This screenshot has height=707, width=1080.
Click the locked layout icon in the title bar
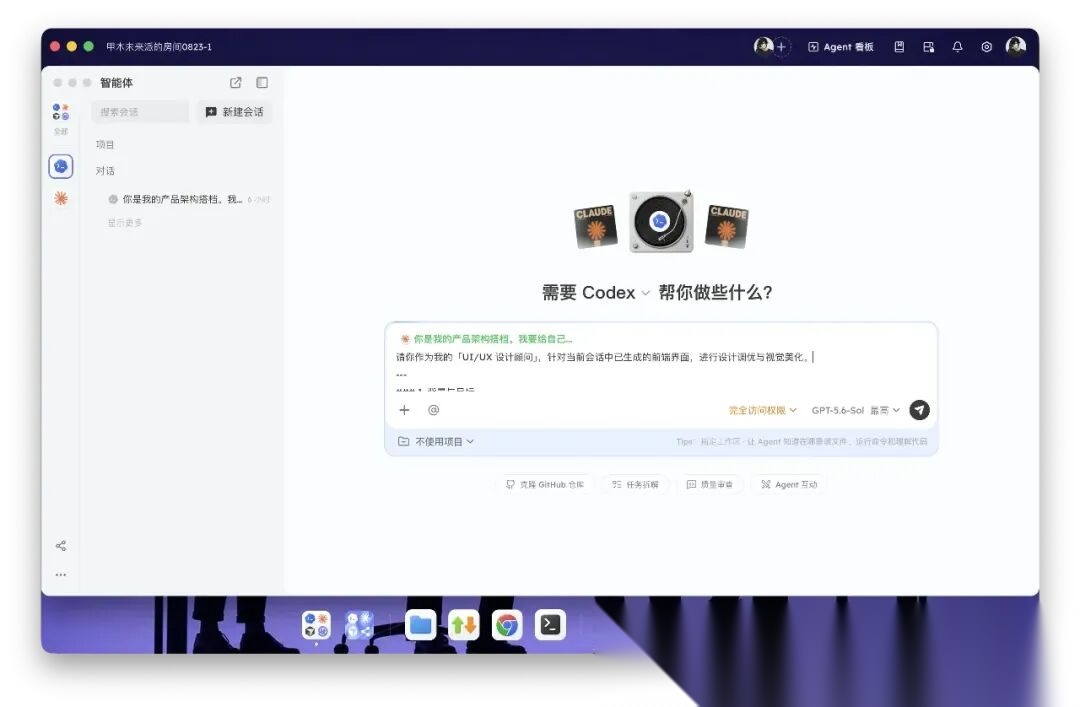(x=928, y=47)
